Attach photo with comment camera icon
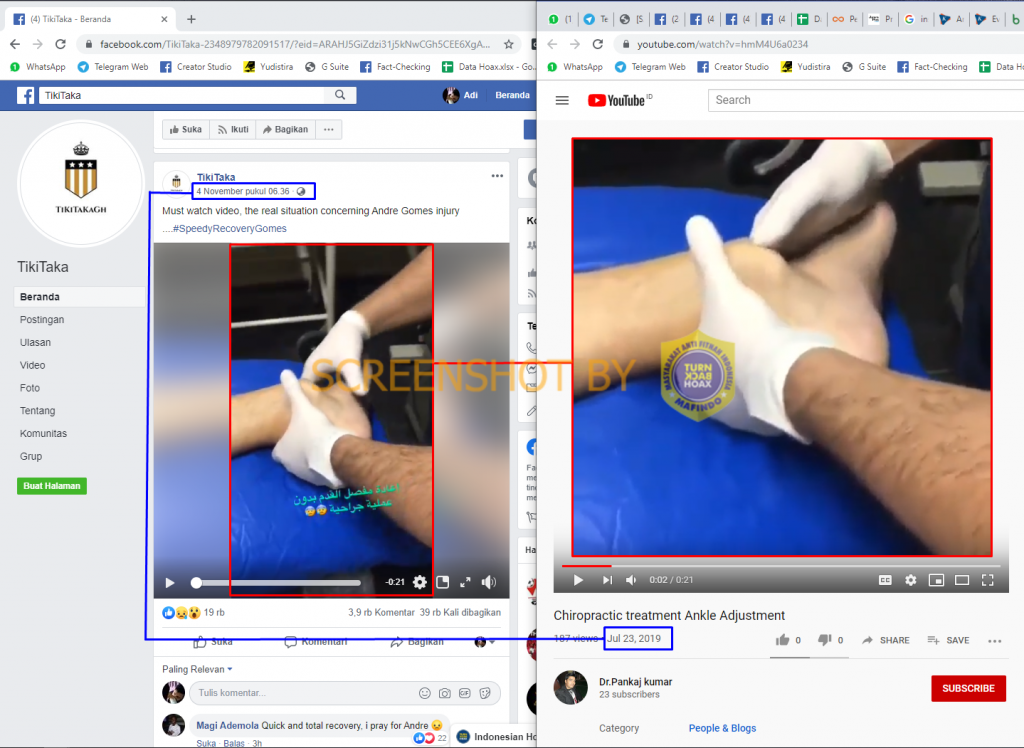The width and height of the screenshot is (1024, 748). pyautogui.click(x=445, y=693)
